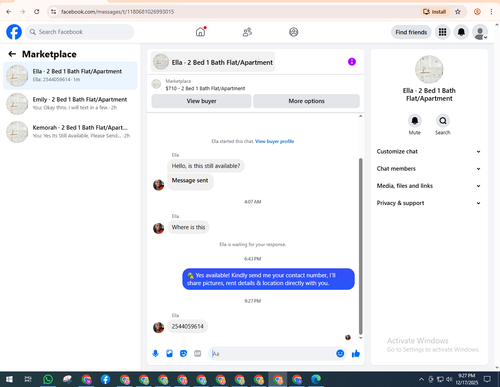Open the $710 Marketplace listing row

pyautogui.click(x=255, y=85)
